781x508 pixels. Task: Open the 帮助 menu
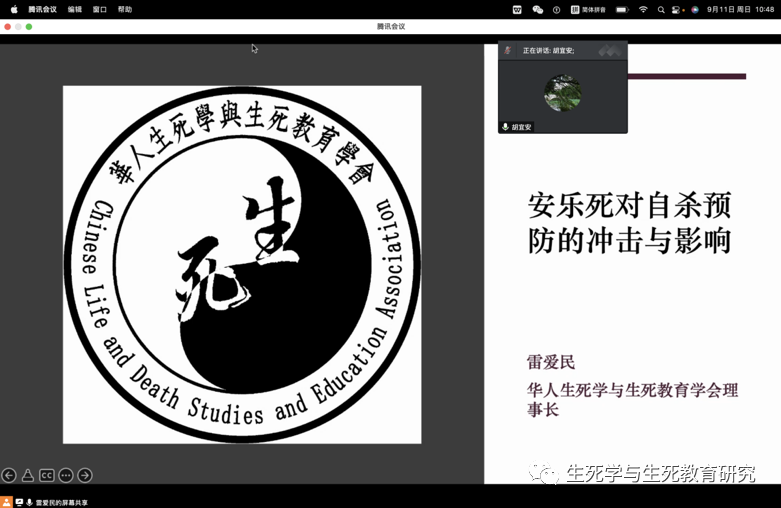125,9
